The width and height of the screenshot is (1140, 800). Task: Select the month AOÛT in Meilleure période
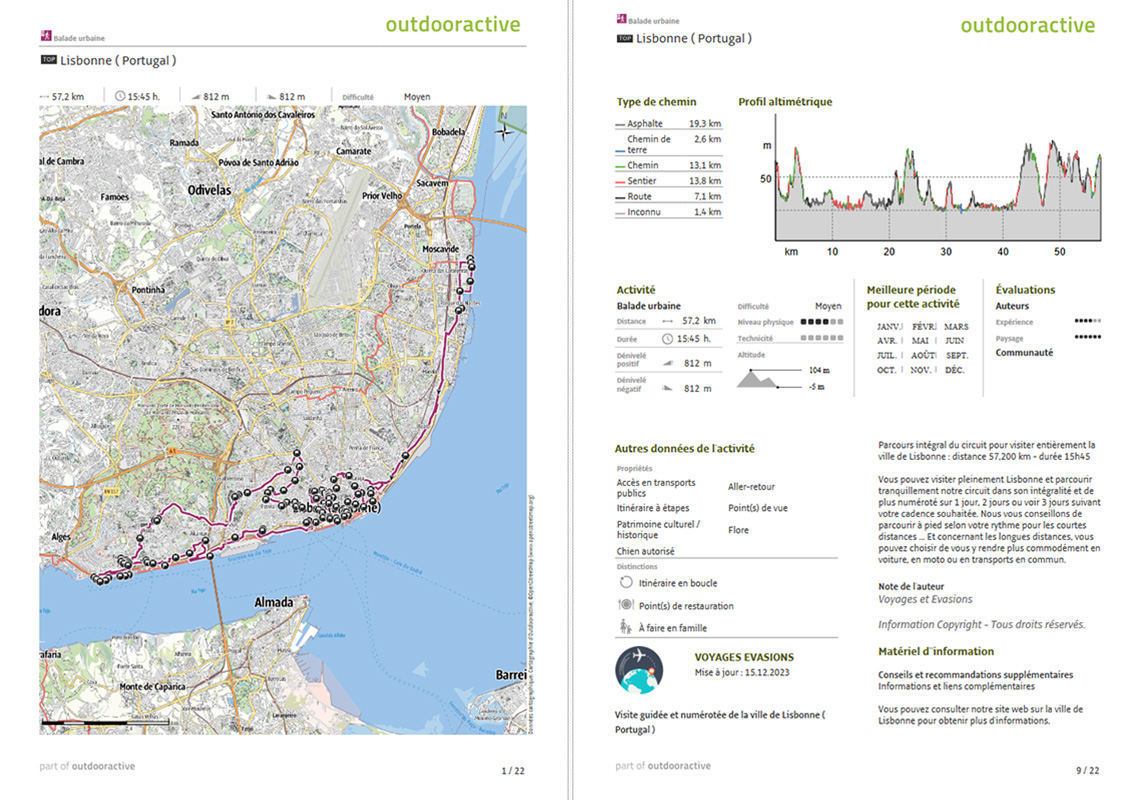click(x=923, y=356)
